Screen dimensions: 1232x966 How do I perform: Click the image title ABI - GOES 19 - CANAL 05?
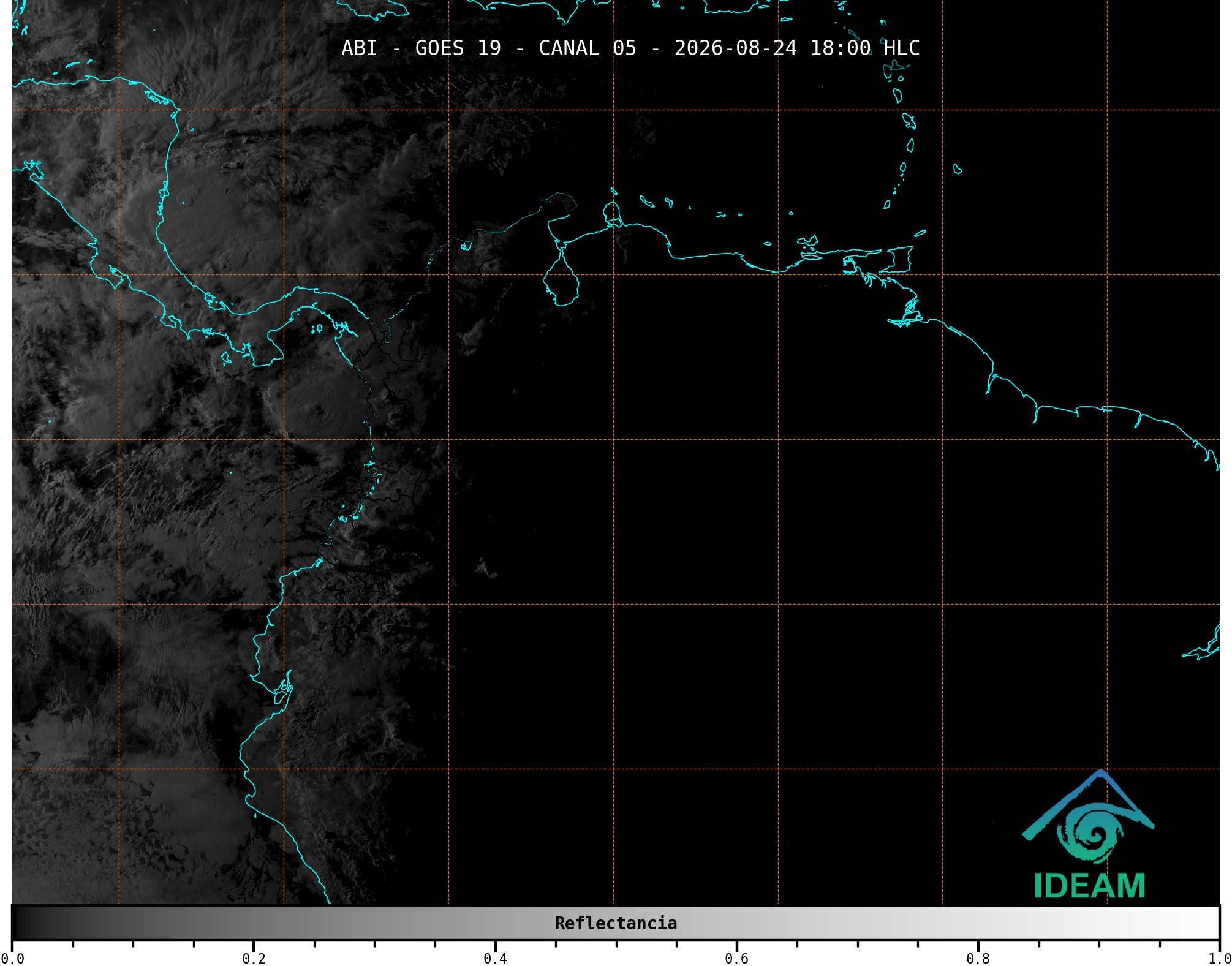click(630, 48)
